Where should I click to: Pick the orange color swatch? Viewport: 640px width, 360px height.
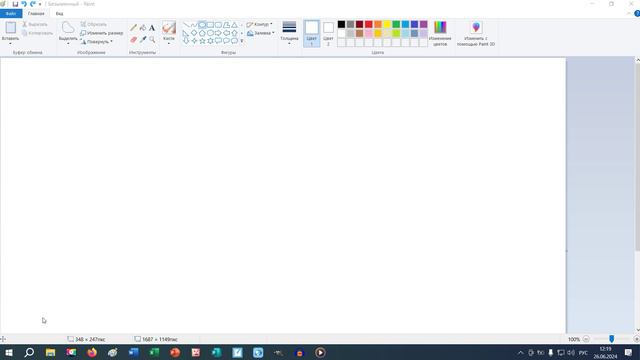coord(378,24)
